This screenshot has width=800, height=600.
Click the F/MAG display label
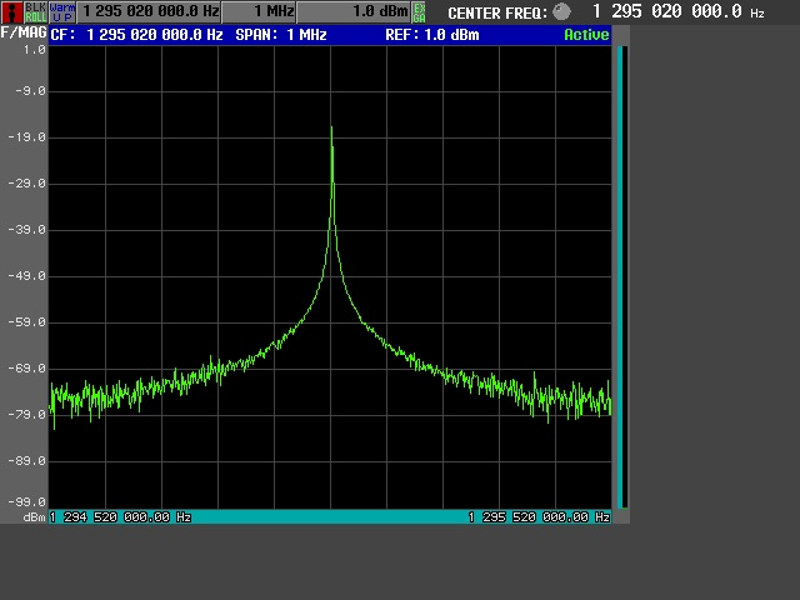click(23, 33)
